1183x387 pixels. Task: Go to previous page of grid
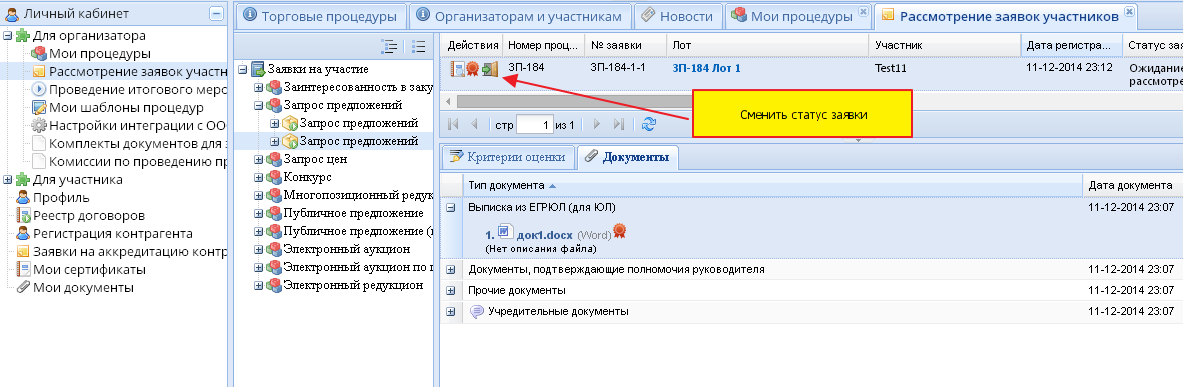coord(474,124)
